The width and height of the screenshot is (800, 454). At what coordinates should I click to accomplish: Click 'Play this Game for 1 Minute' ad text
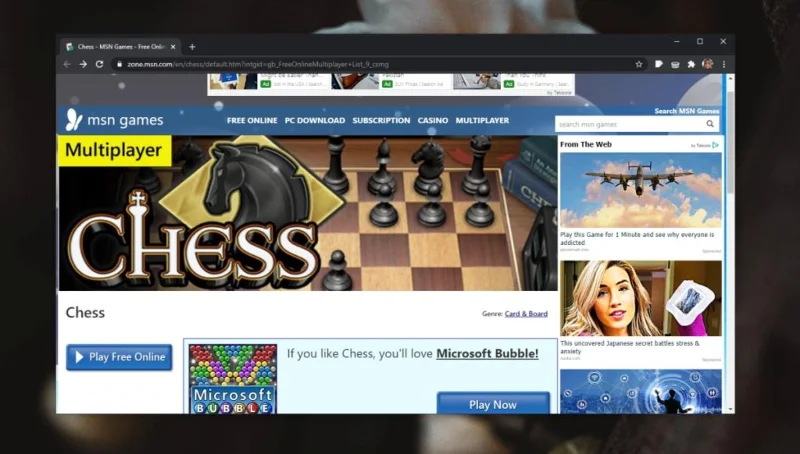pyautogui.click(x=637, y=238)
